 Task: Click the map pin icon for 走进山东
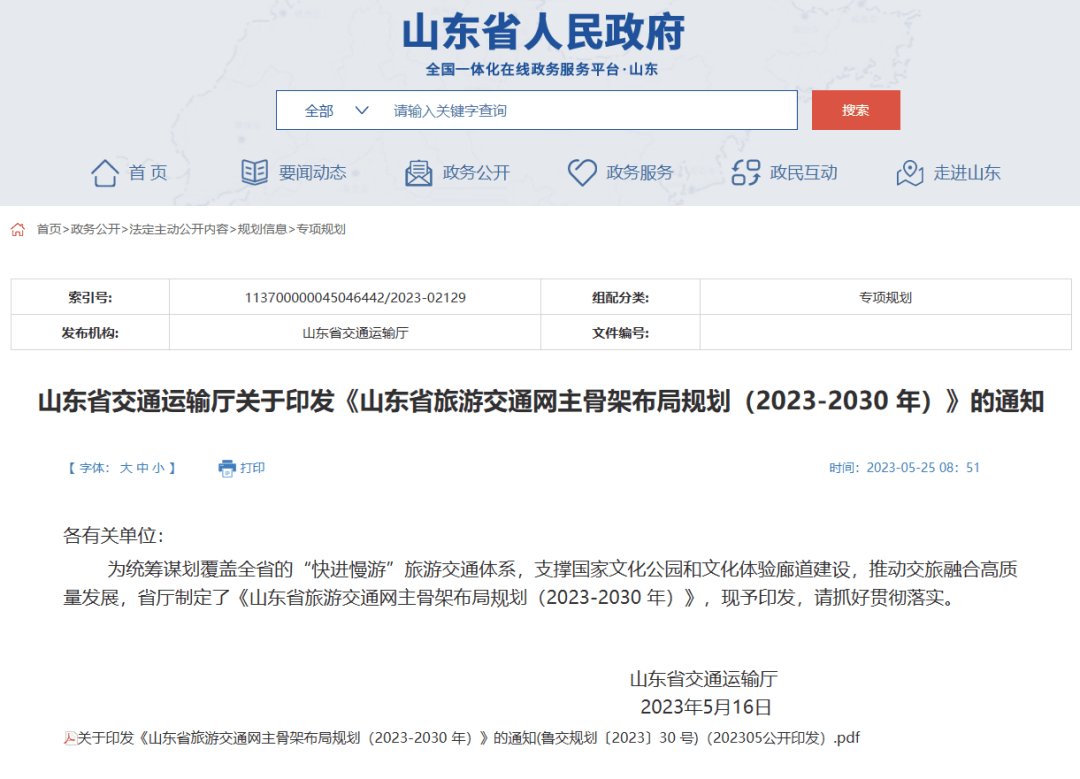pyautogui.click(x=909, y=173)
